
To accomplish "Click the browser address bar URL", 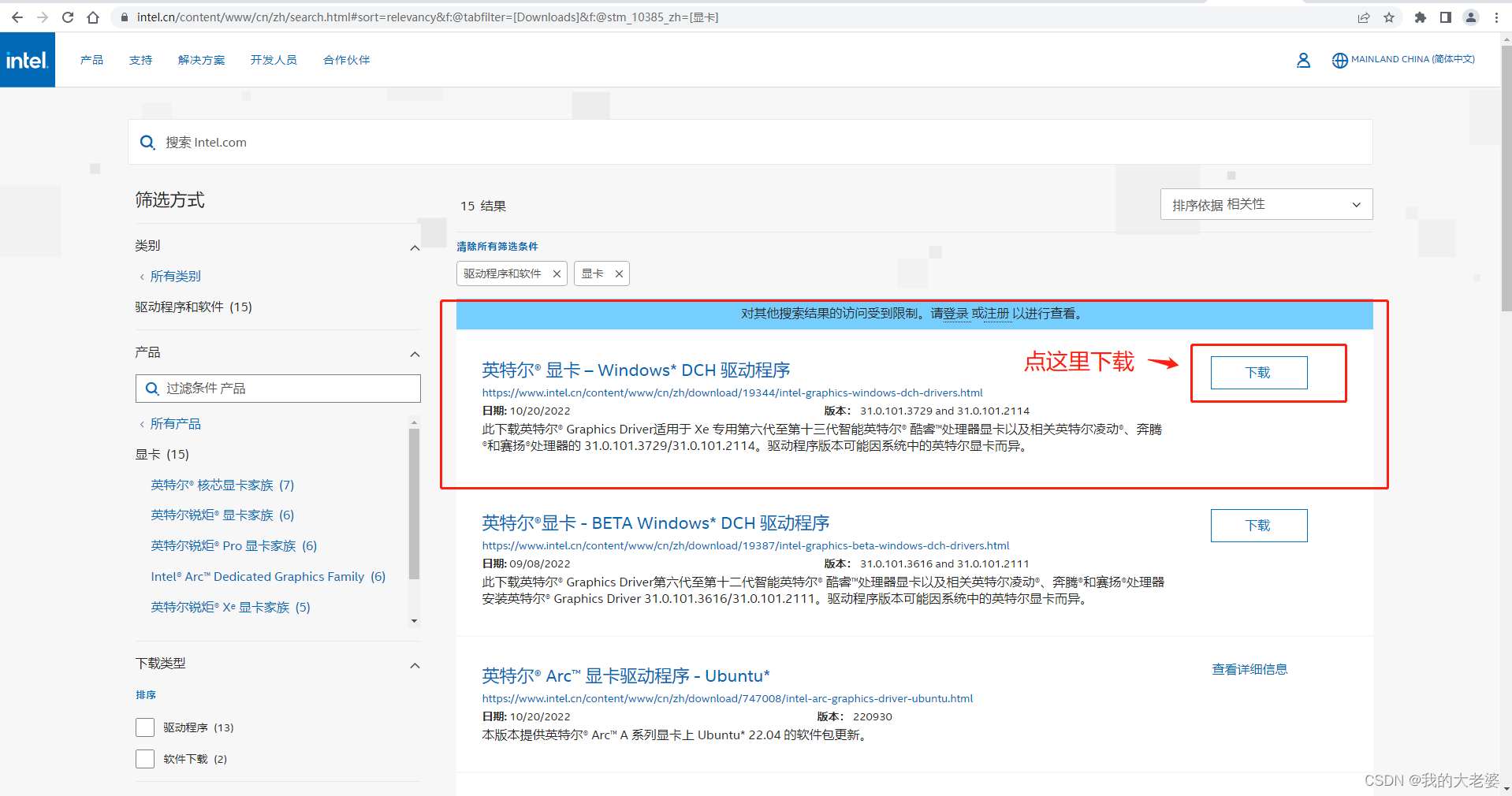I will (x=428, y=17).
